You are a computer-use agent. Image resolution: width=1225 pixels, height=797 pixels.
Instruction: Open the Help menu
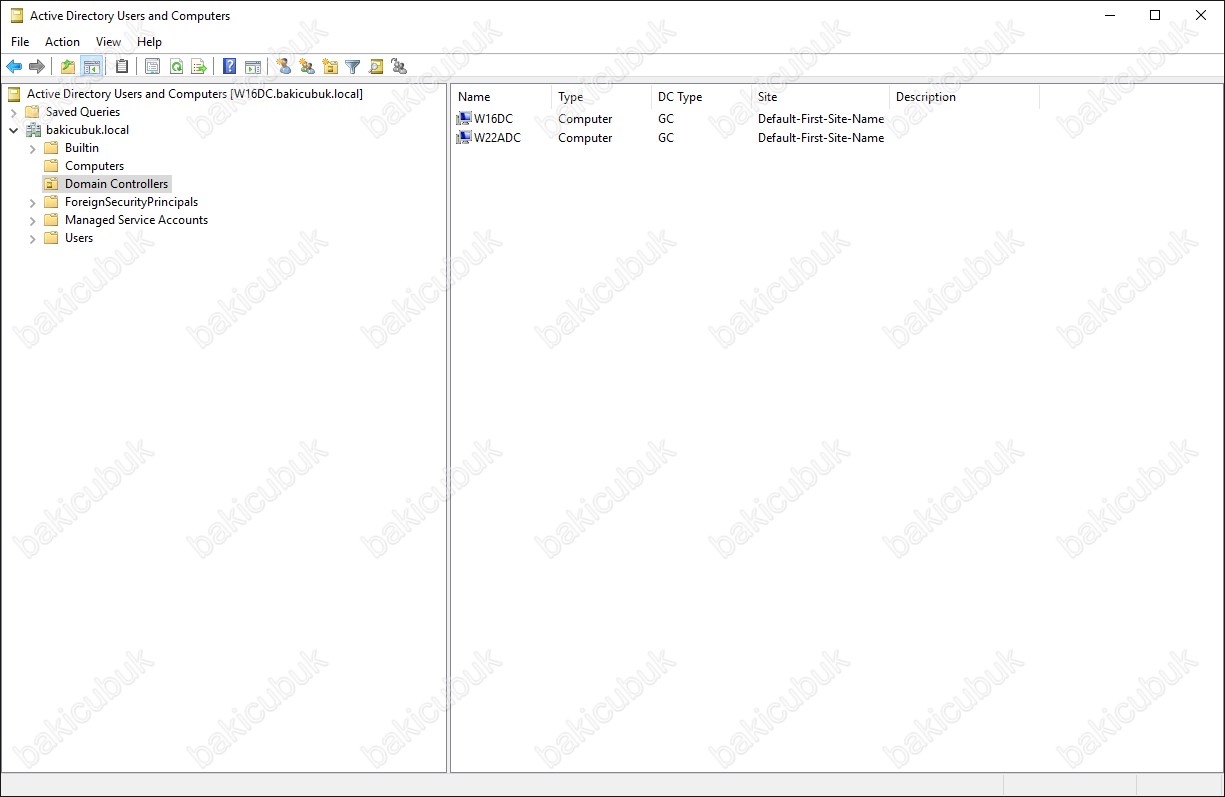coord(150,42)
